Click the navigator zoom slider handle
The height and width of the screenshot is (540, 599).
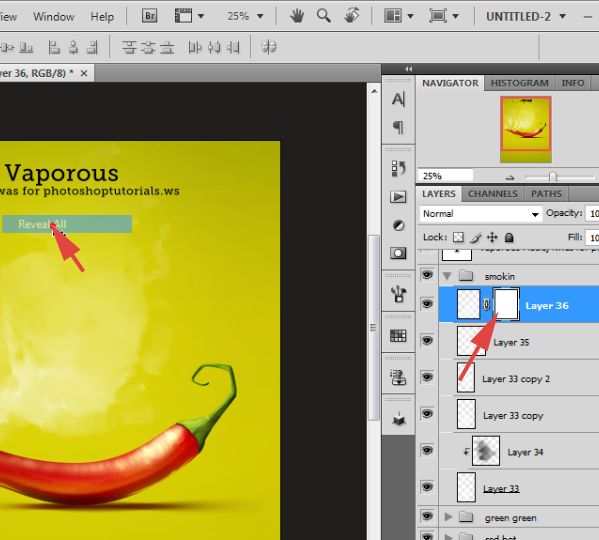coord(552,176)
